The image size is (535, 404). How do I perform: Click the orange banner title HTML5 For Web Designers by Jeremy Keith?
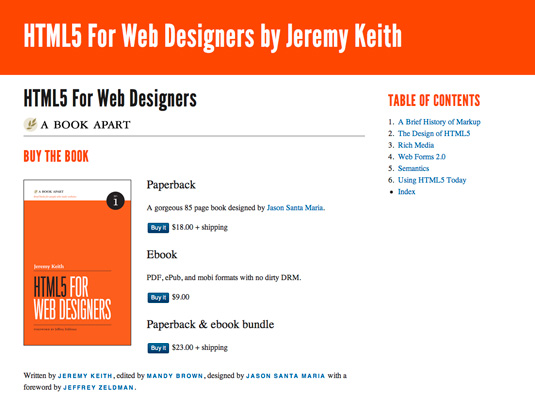(213, 37)
